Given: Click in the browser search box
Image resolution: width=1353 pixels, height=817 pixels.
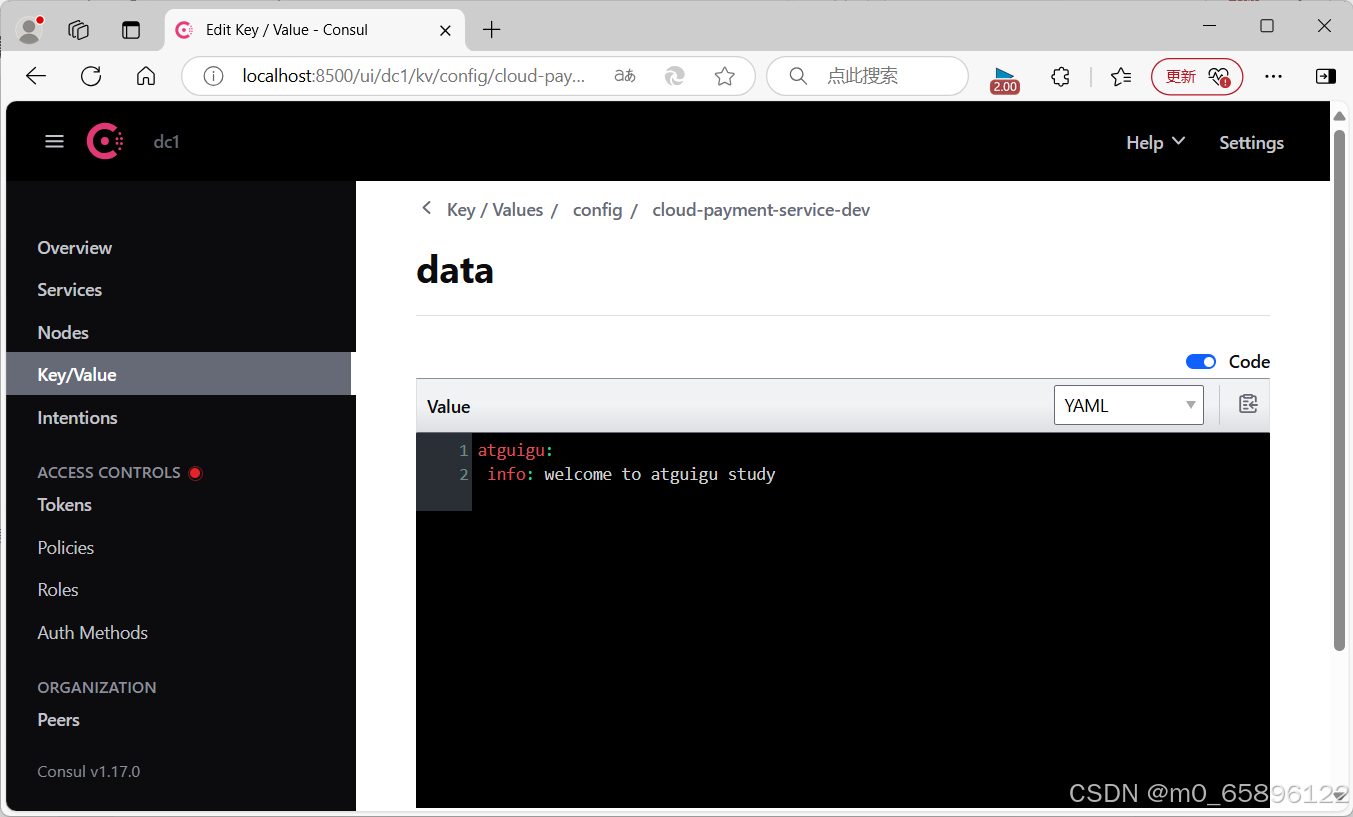Looking at the screenshot, I should [867, 76].
